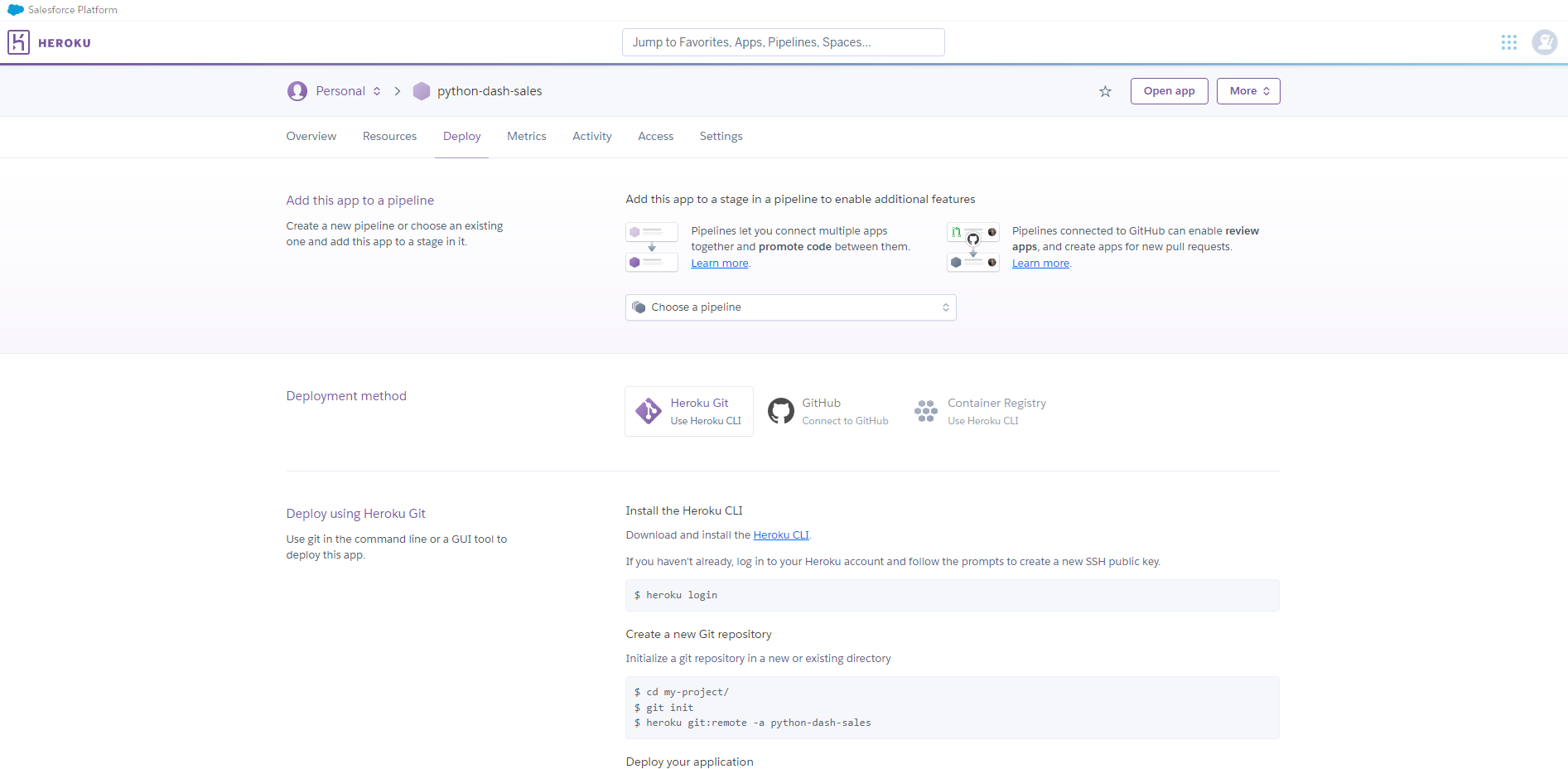Open the More dropdown menu
This screenshot has width=1568, height=769.
(1248, 91)
